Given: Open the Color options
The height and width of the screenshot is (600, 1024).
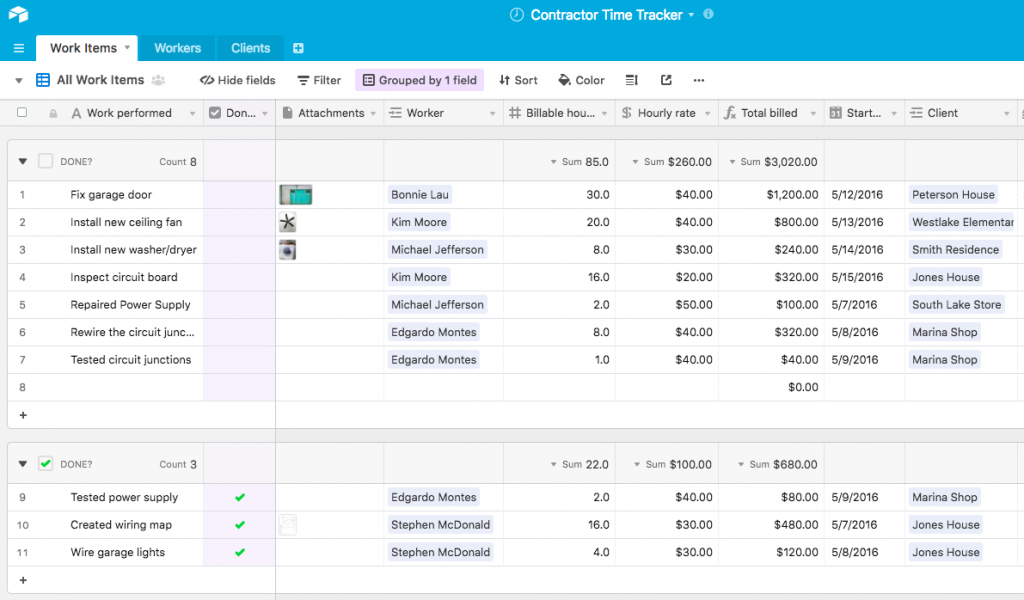Looking at the screenshot, I should 581,80.
